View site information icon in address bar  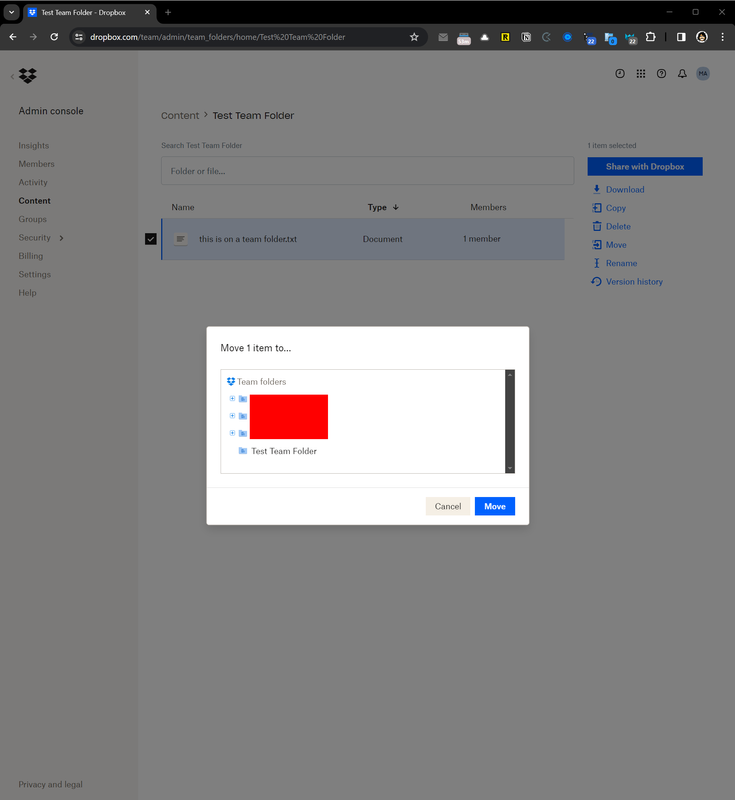pos(79,37)
